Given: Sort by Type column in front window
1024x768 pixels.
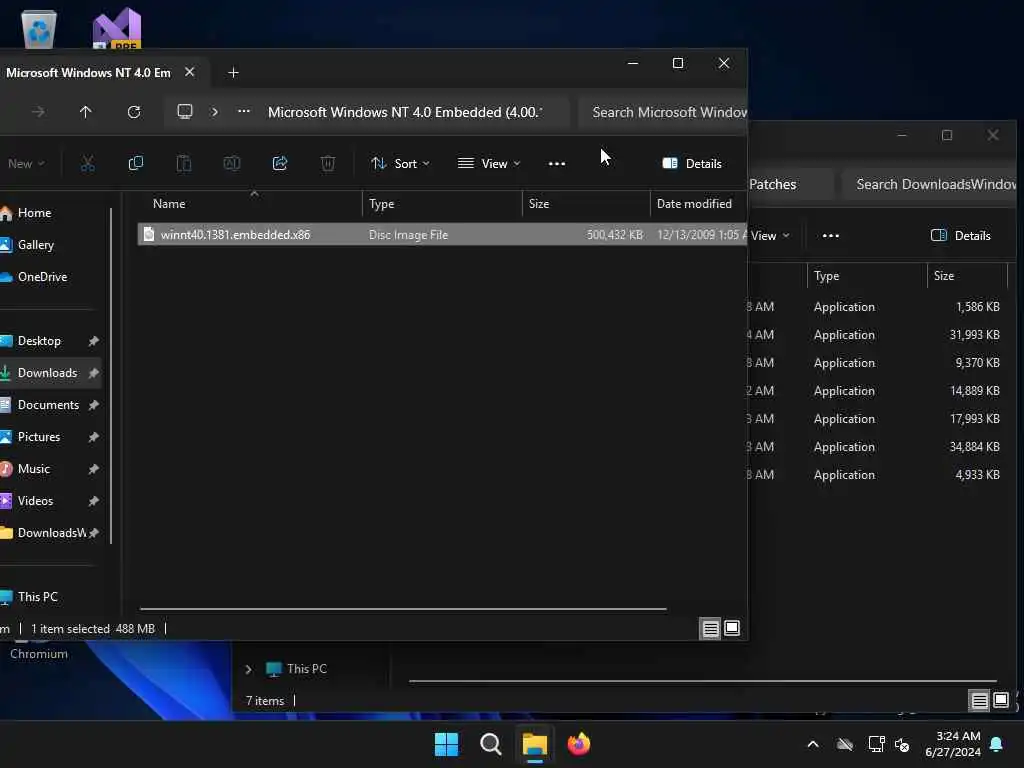Looking at the screenshot, I should pyautogui.click(x=442, y=204).
